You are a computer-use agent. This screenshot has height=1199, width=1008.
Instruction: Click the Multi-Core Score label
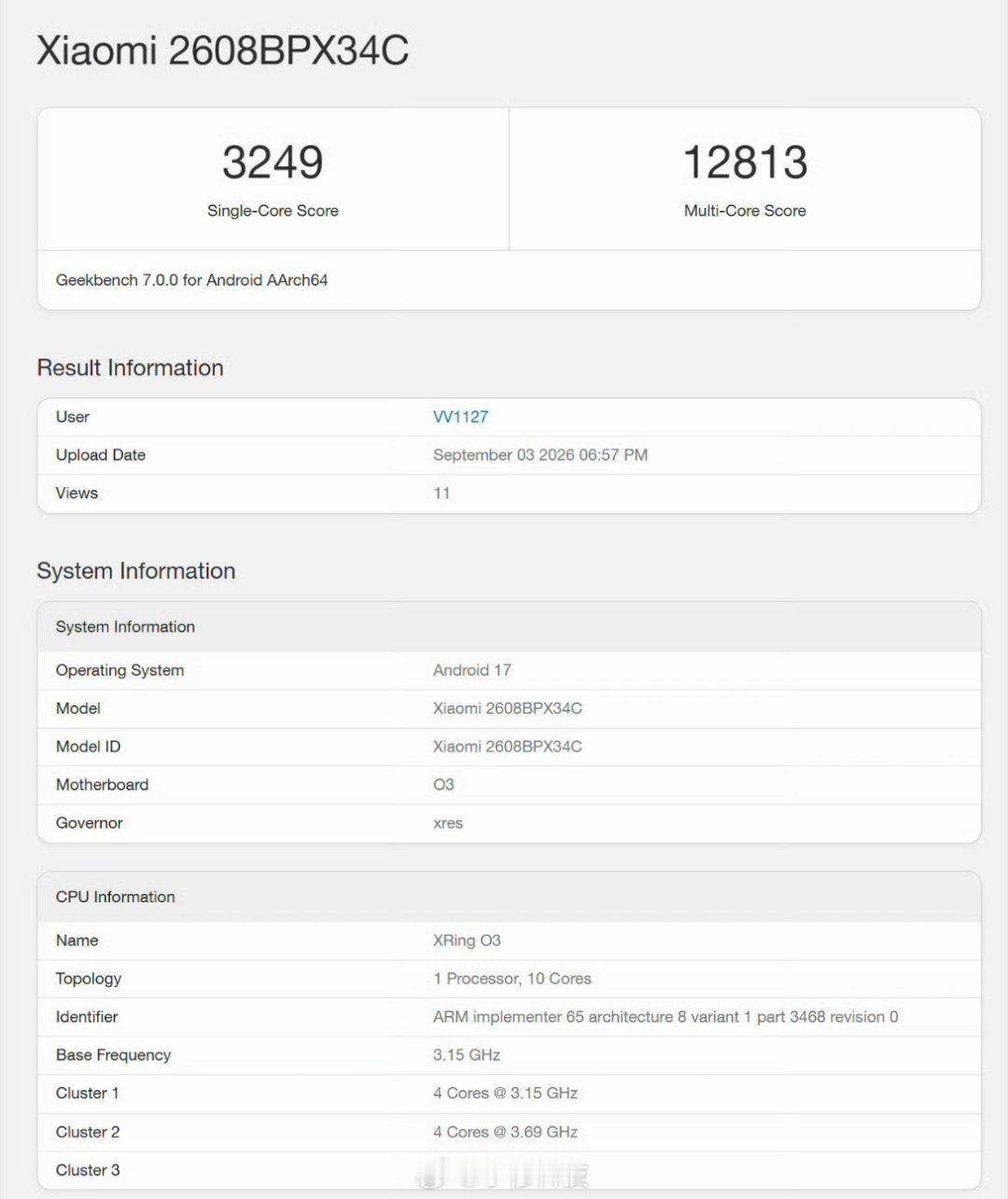tap(745, 211)
